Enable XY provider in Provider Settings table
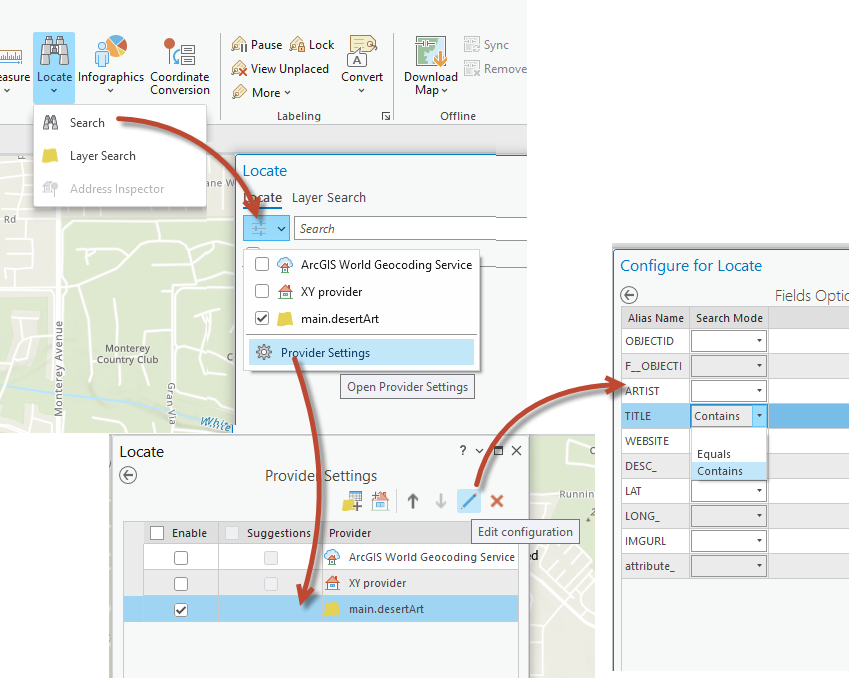 click(181, 584)
